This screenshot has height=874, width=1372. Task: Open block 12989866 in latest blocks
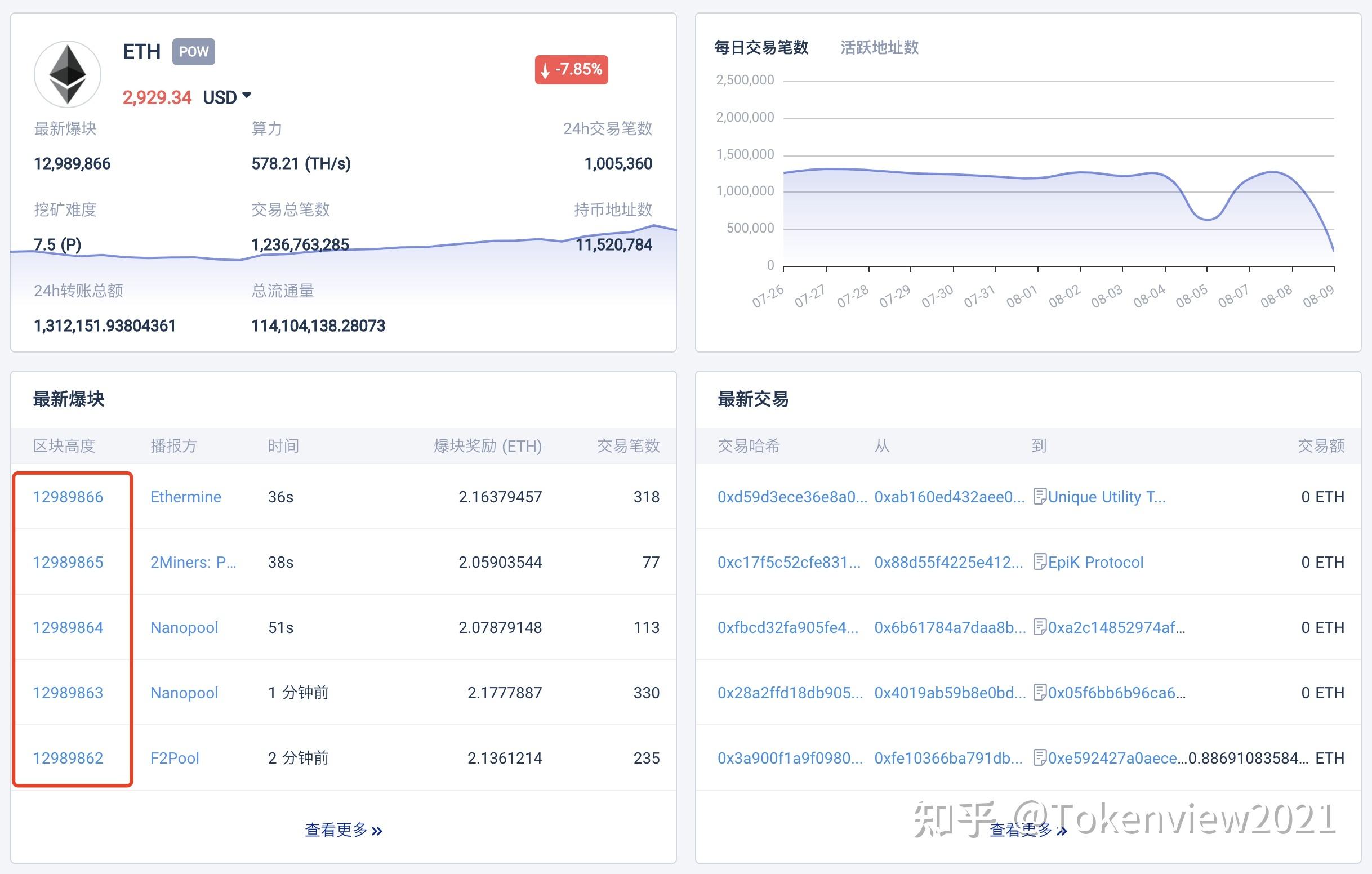point(68,497)
